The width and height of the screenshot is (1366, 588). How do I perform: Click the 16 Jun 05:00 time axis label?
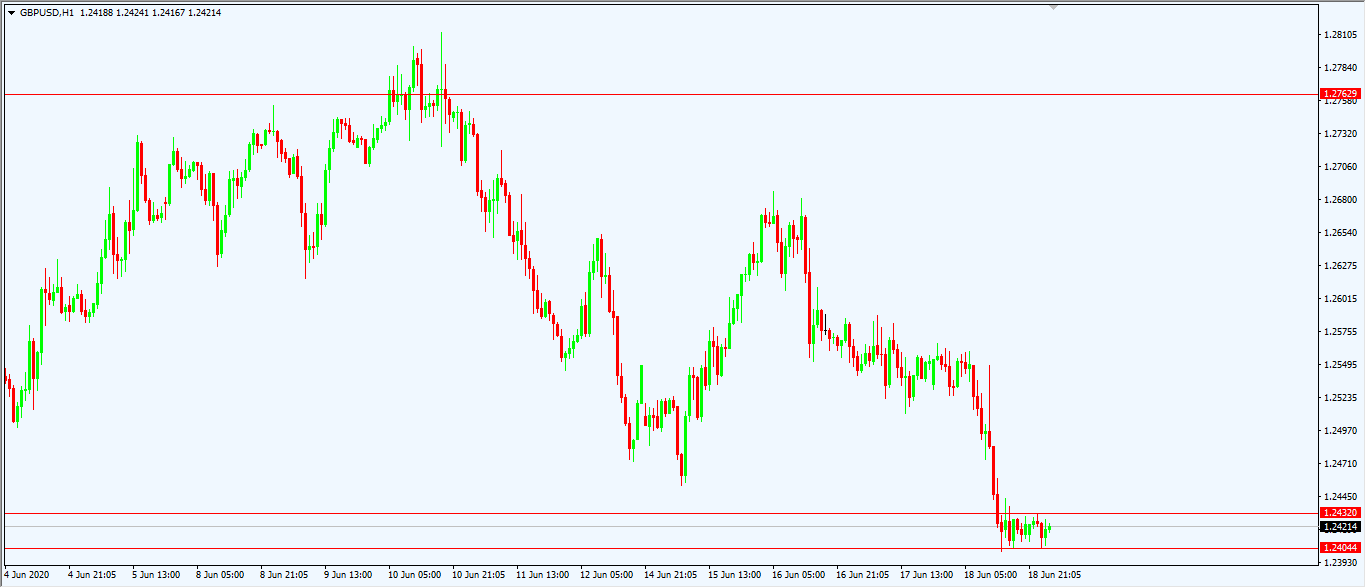(x=799, y=575)
